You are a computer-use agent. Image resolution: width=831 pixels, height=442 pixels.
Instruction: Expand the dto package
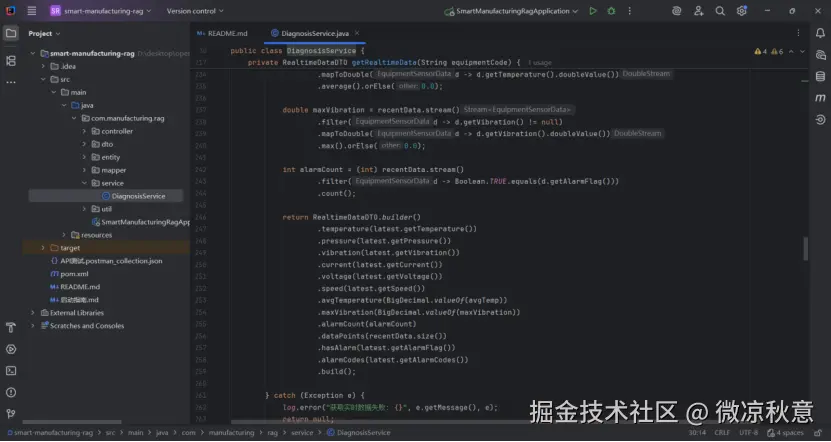coord(84,144)
